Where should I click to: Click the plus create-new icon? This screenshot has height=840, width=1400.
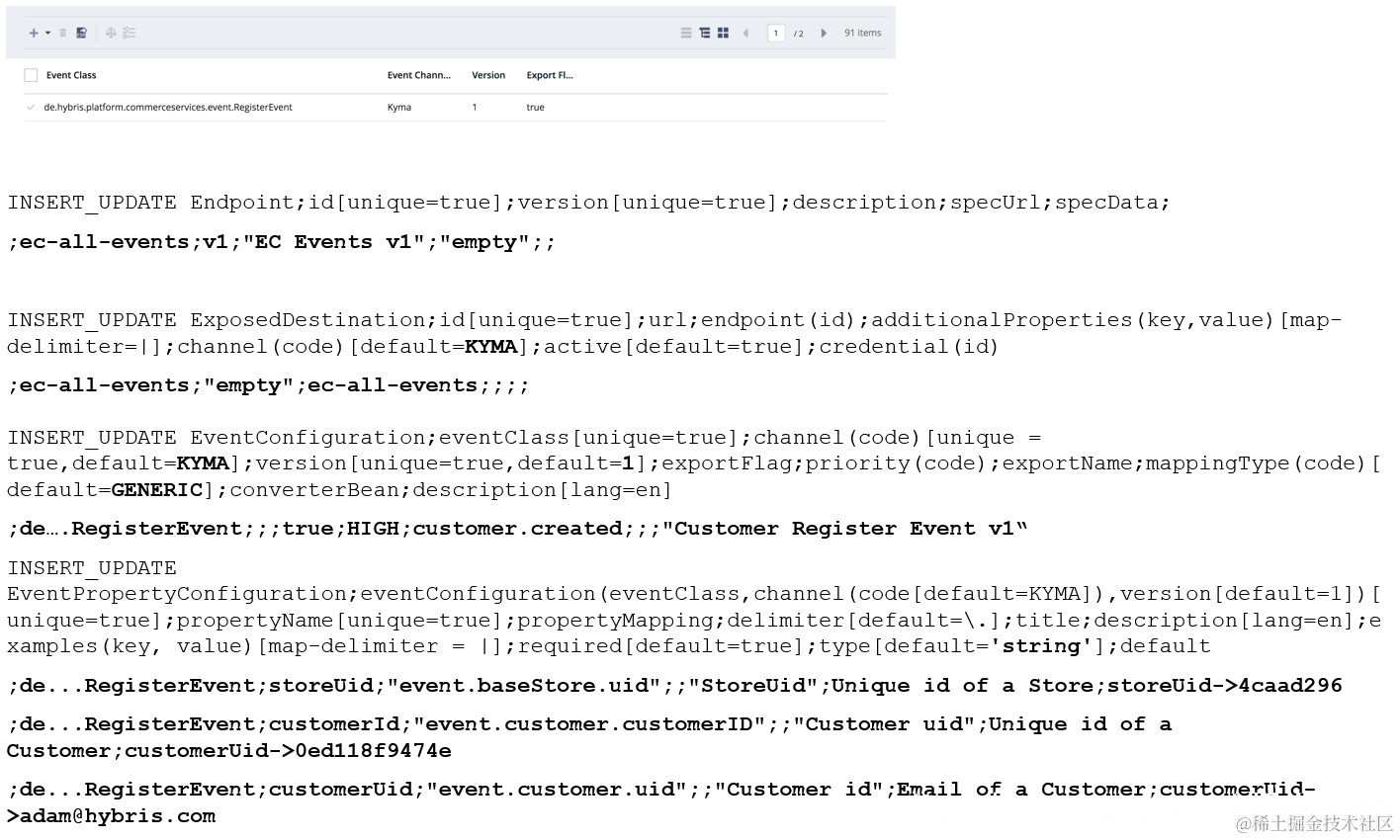(x=34, y=33)
